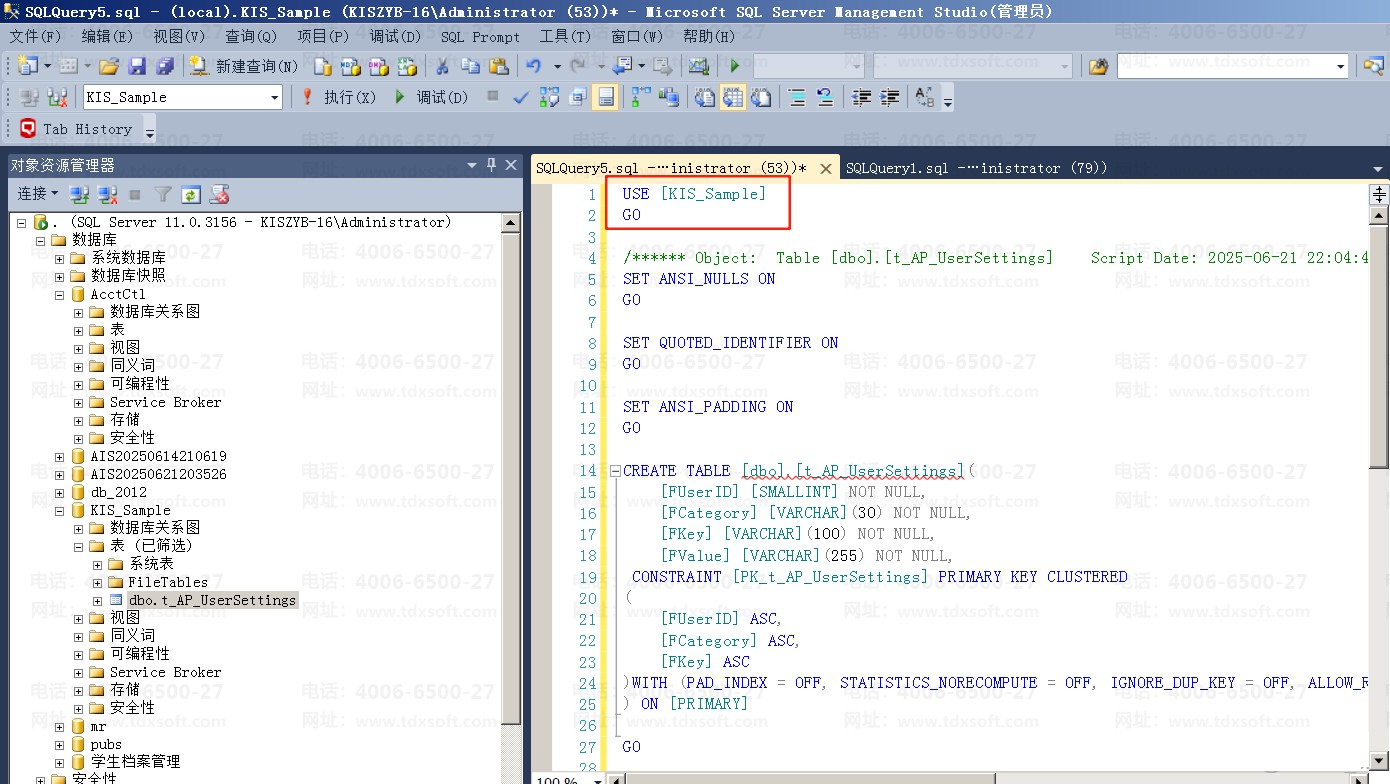Click the Save disk icon in toolbar
This screenshot has height=784, width=1390.
(x=137, y=66)
